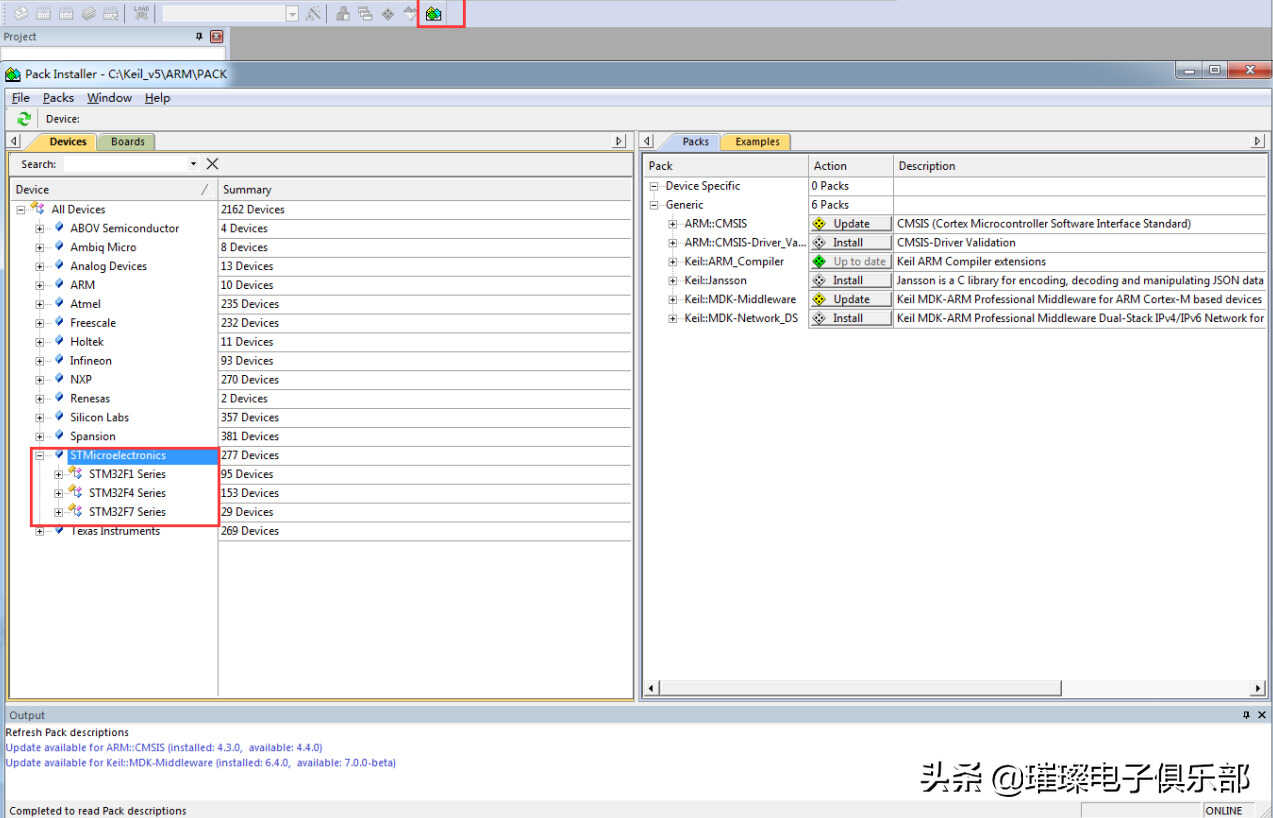Click the series icon beside STM32F4 Series
The height and width of the screenshot is (818, 1273).
pos(75,492)
